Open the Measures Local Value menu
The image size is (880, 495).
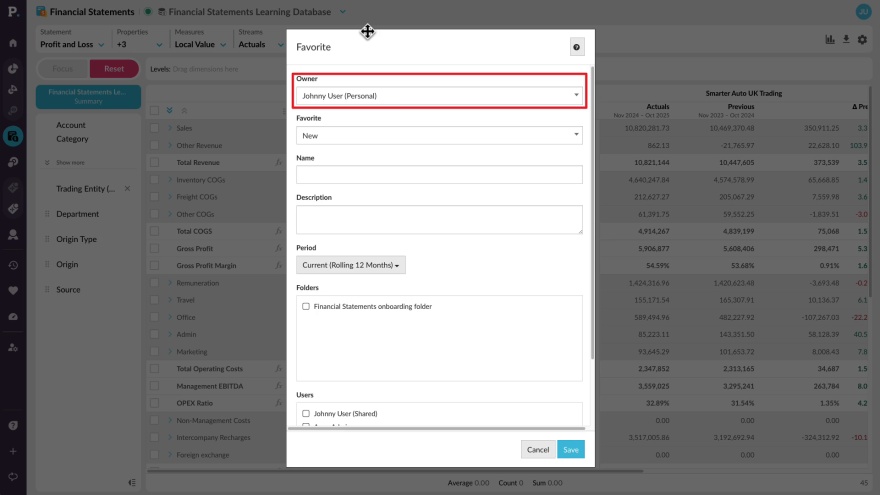[x=200, y=44]
